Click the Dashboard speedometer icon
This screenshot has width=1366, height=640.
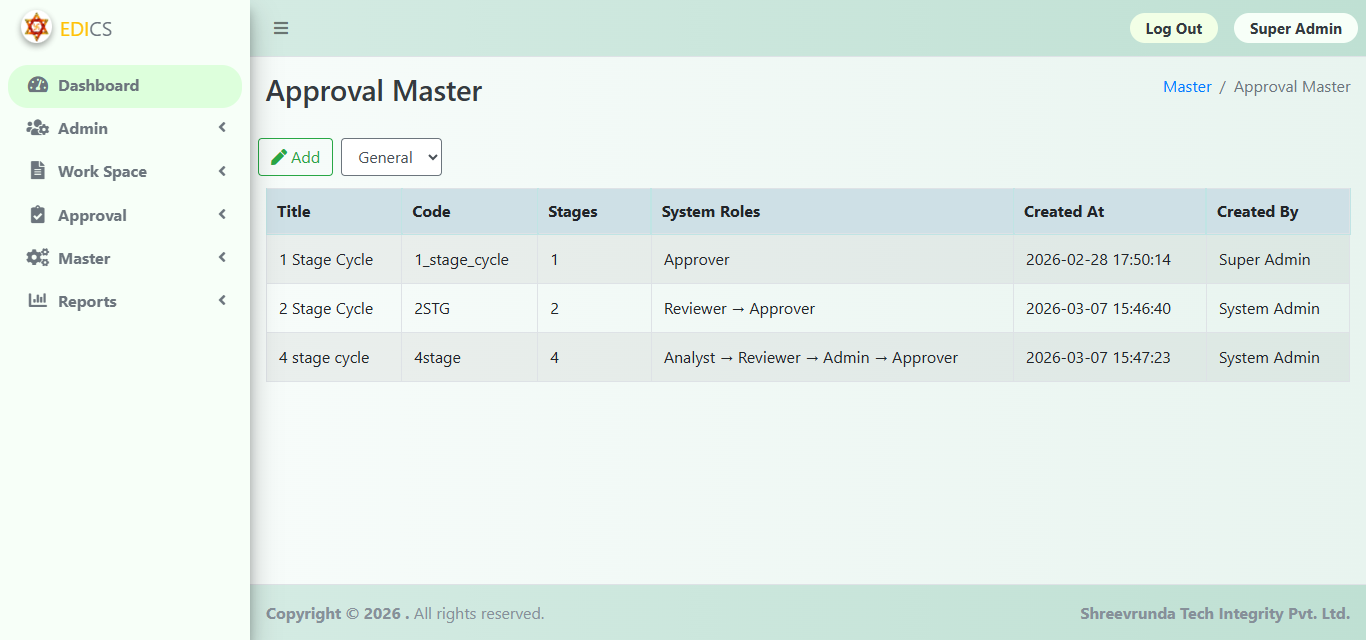click(x=38, y=85)
